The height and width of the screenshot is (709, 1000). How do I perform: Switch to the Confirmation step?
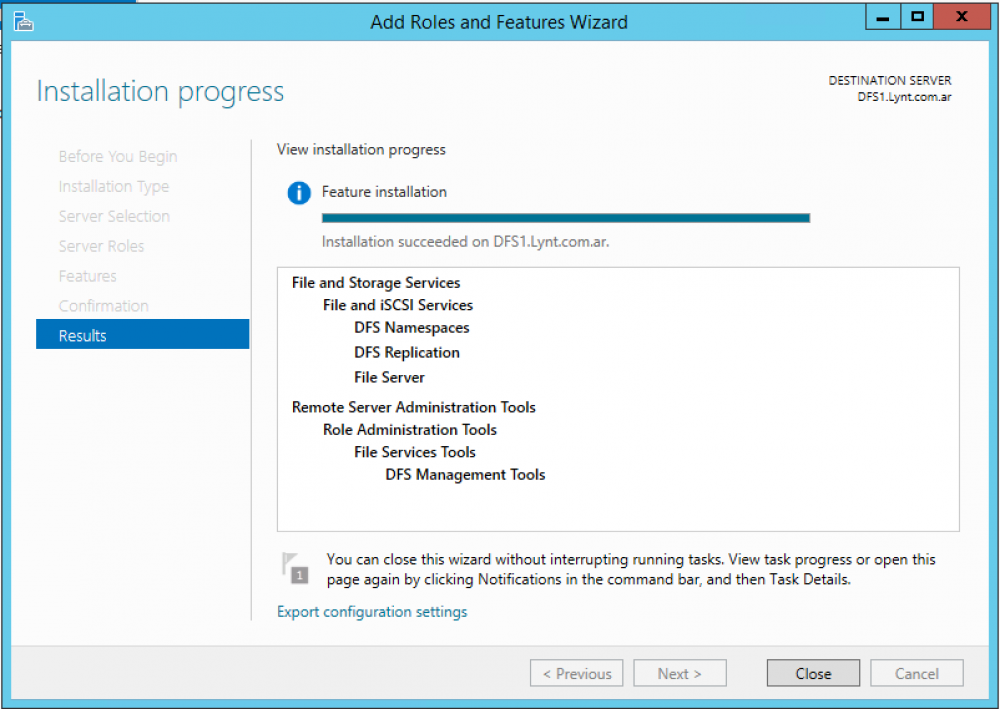[x=103, y=305]
